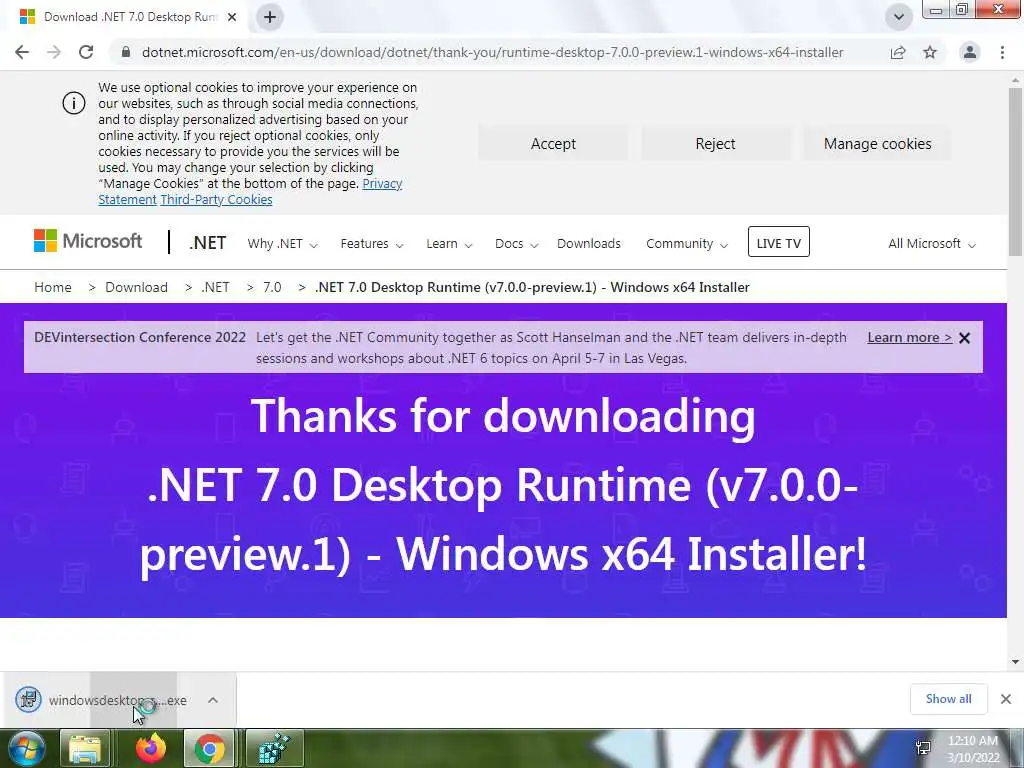Go to the .NET home link

point(208,243)
